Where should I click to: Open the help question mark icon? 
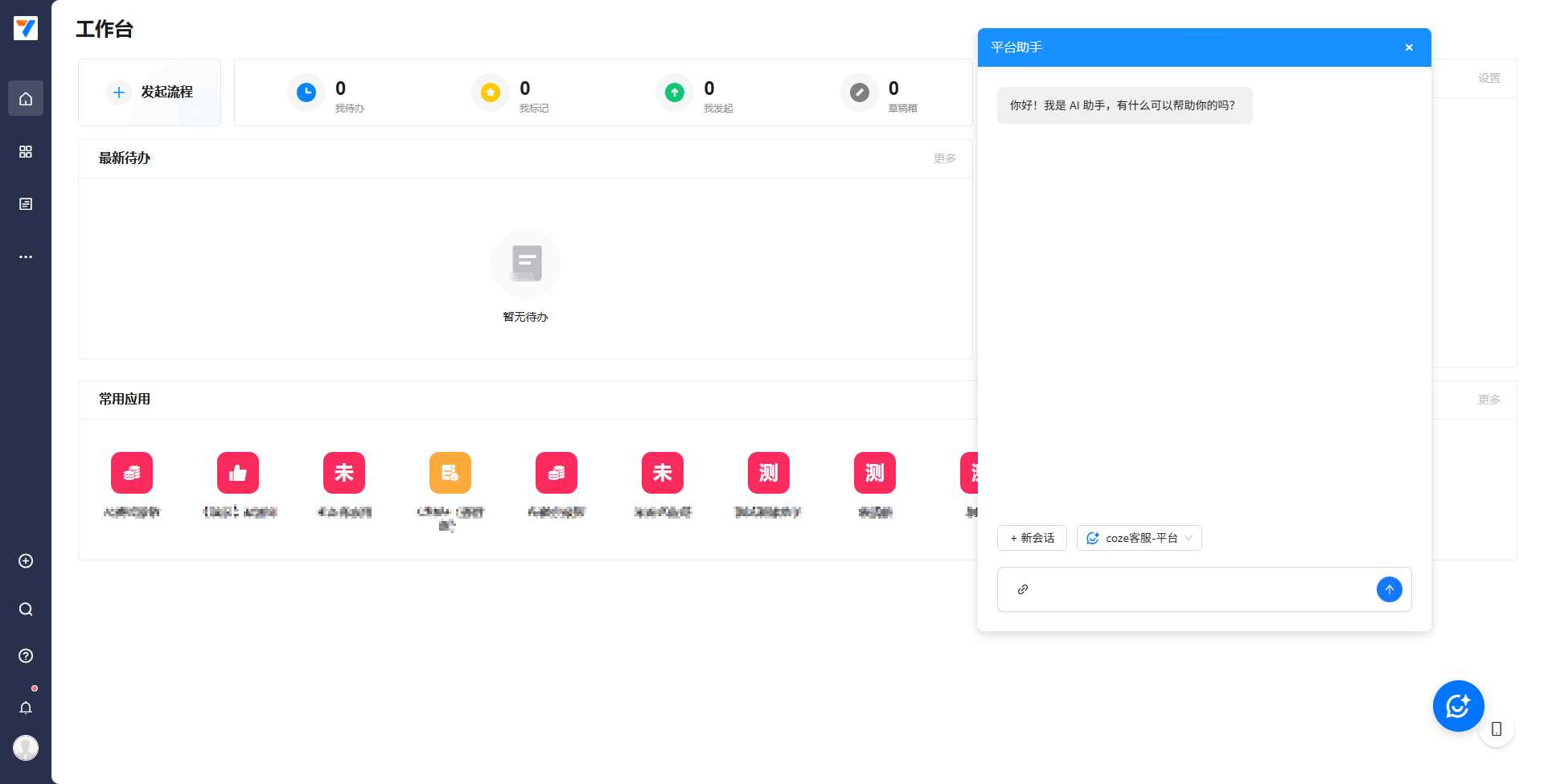click(26, 656)
